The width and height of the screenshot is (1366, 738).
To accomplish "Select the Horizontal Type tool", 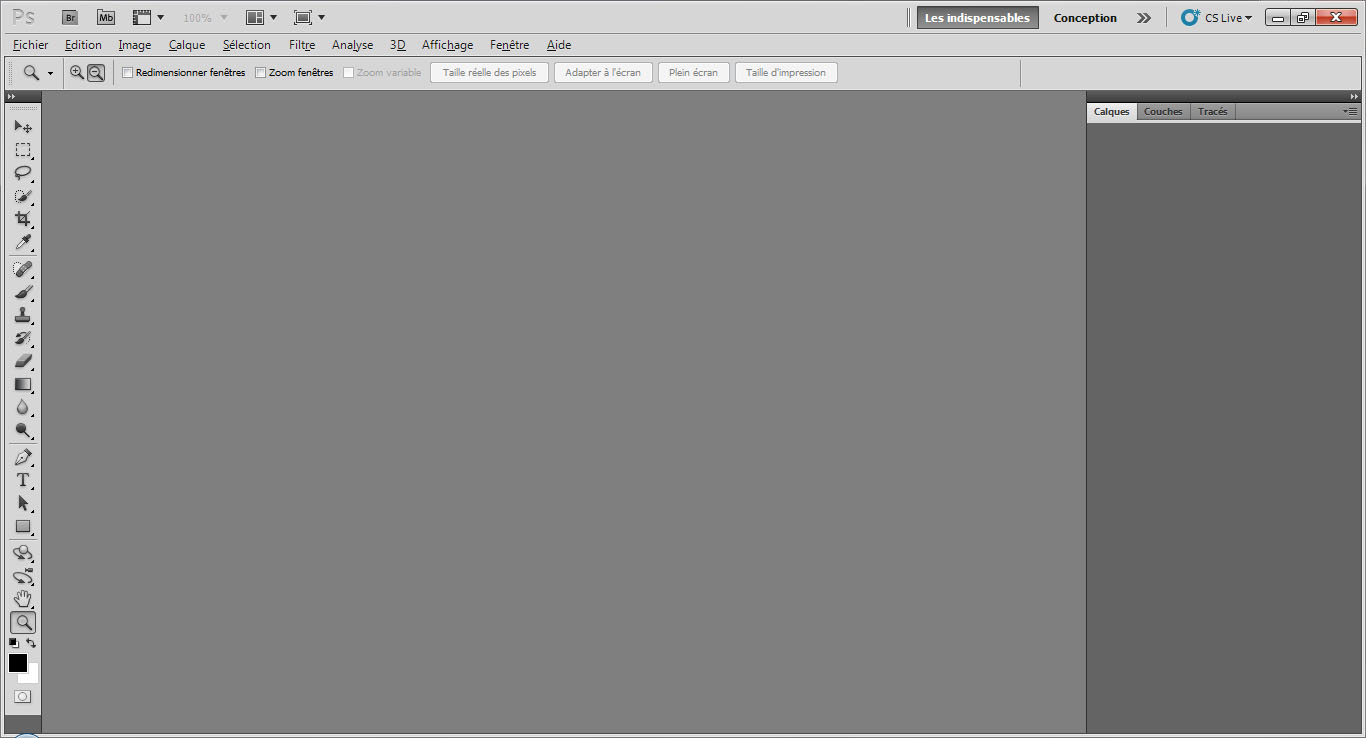I will click(x=22, y=480).
